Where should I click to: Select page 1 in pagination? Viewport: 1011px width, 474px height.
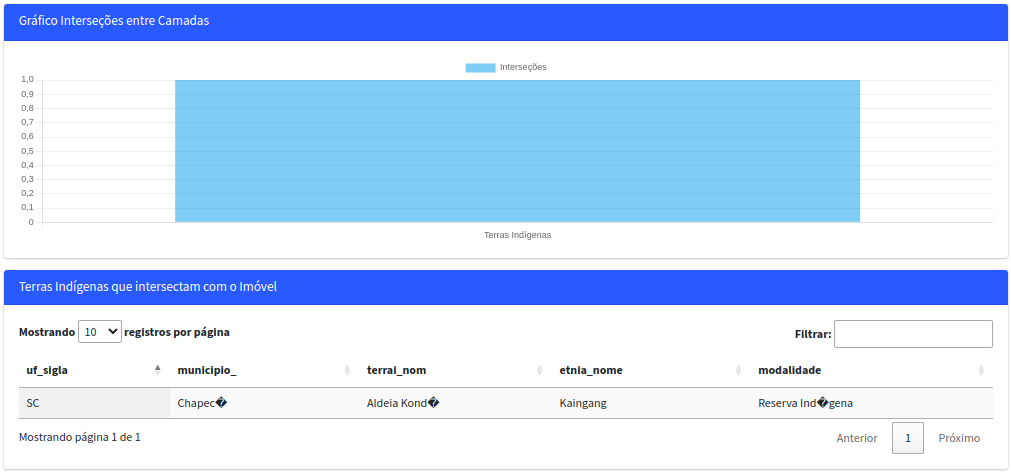coord(907,438)
